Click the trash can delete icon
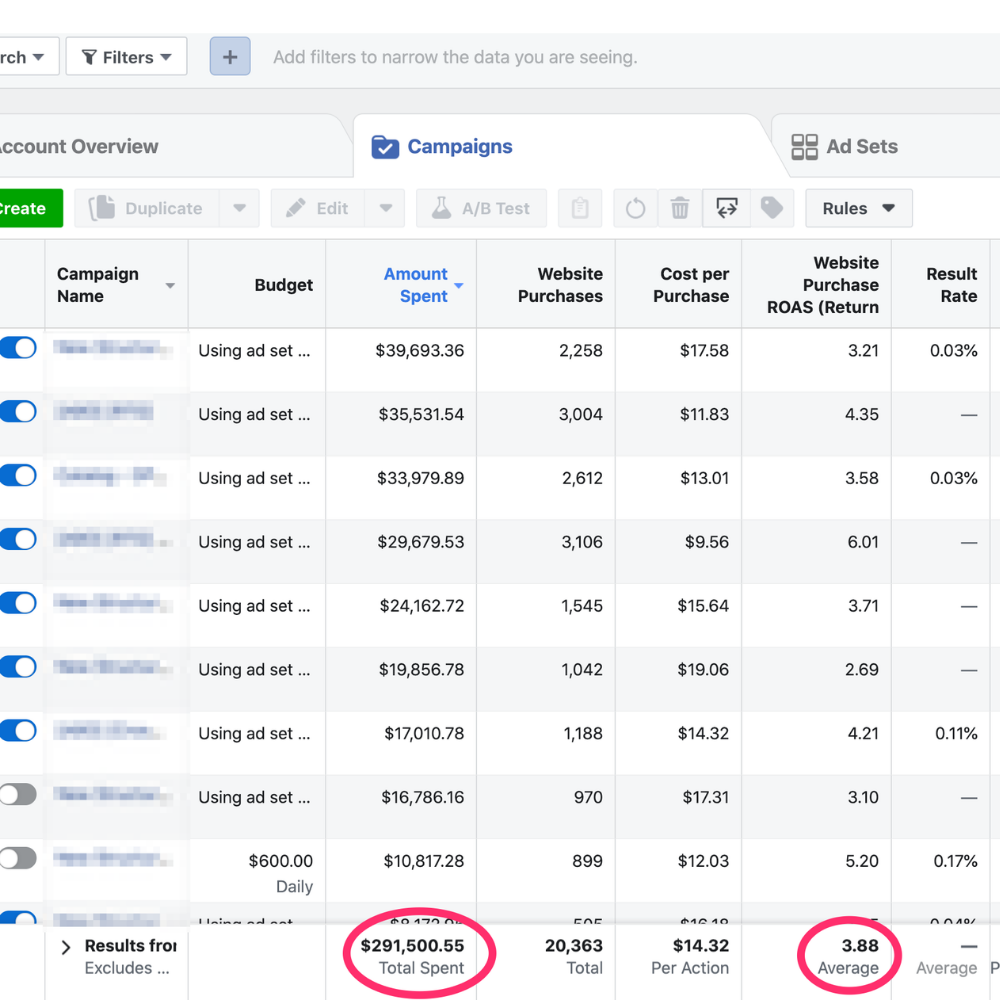Image resolution: width=1000 pixels, height=1000 pixels. click(680, 208)
